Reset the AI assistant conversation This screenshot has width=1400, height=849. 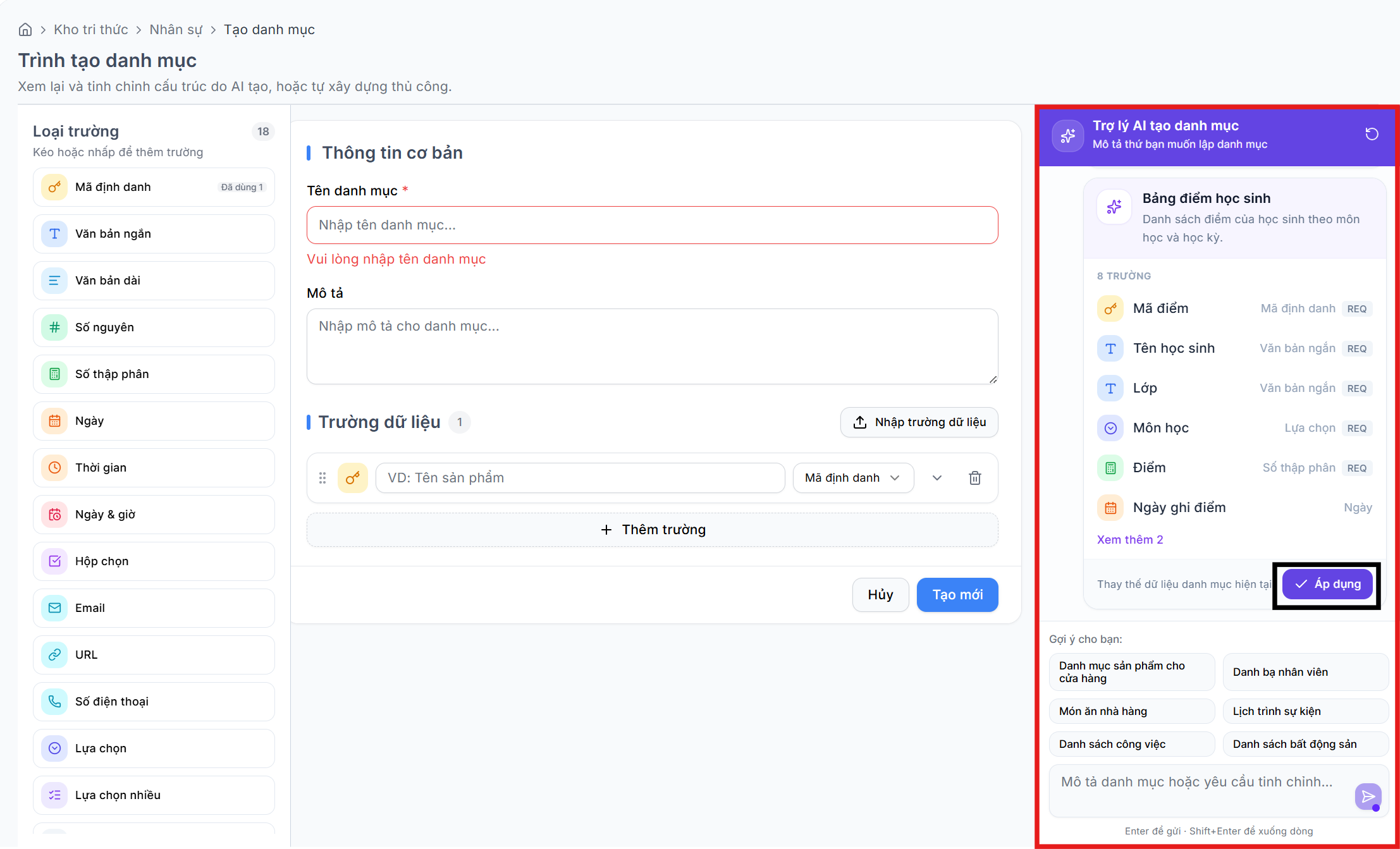point(1372,134)
